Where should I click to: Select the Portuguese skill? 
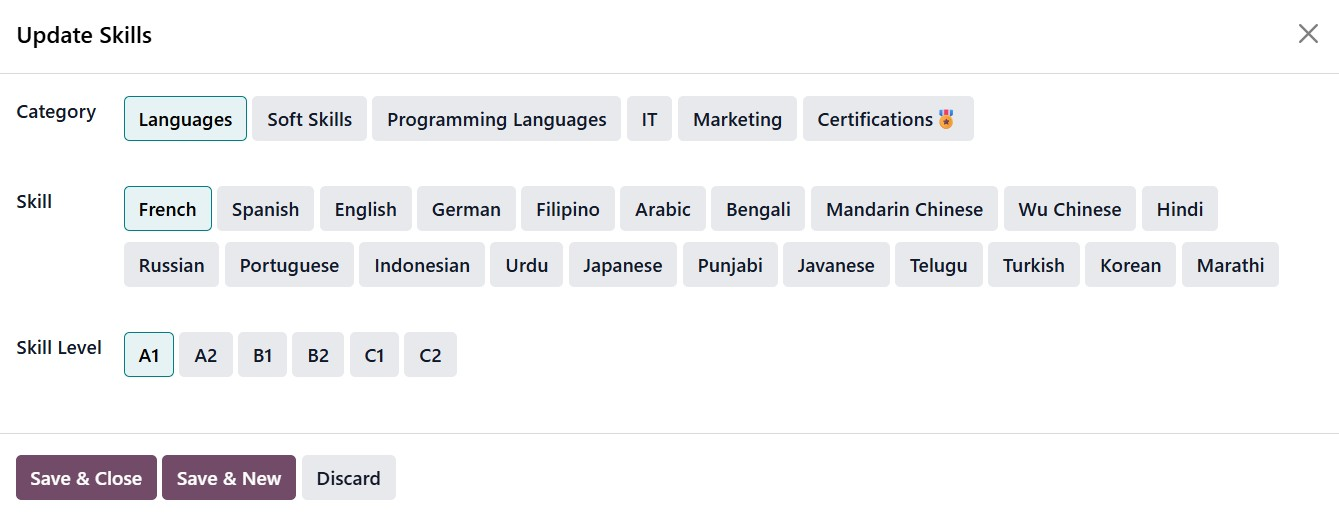289,265
